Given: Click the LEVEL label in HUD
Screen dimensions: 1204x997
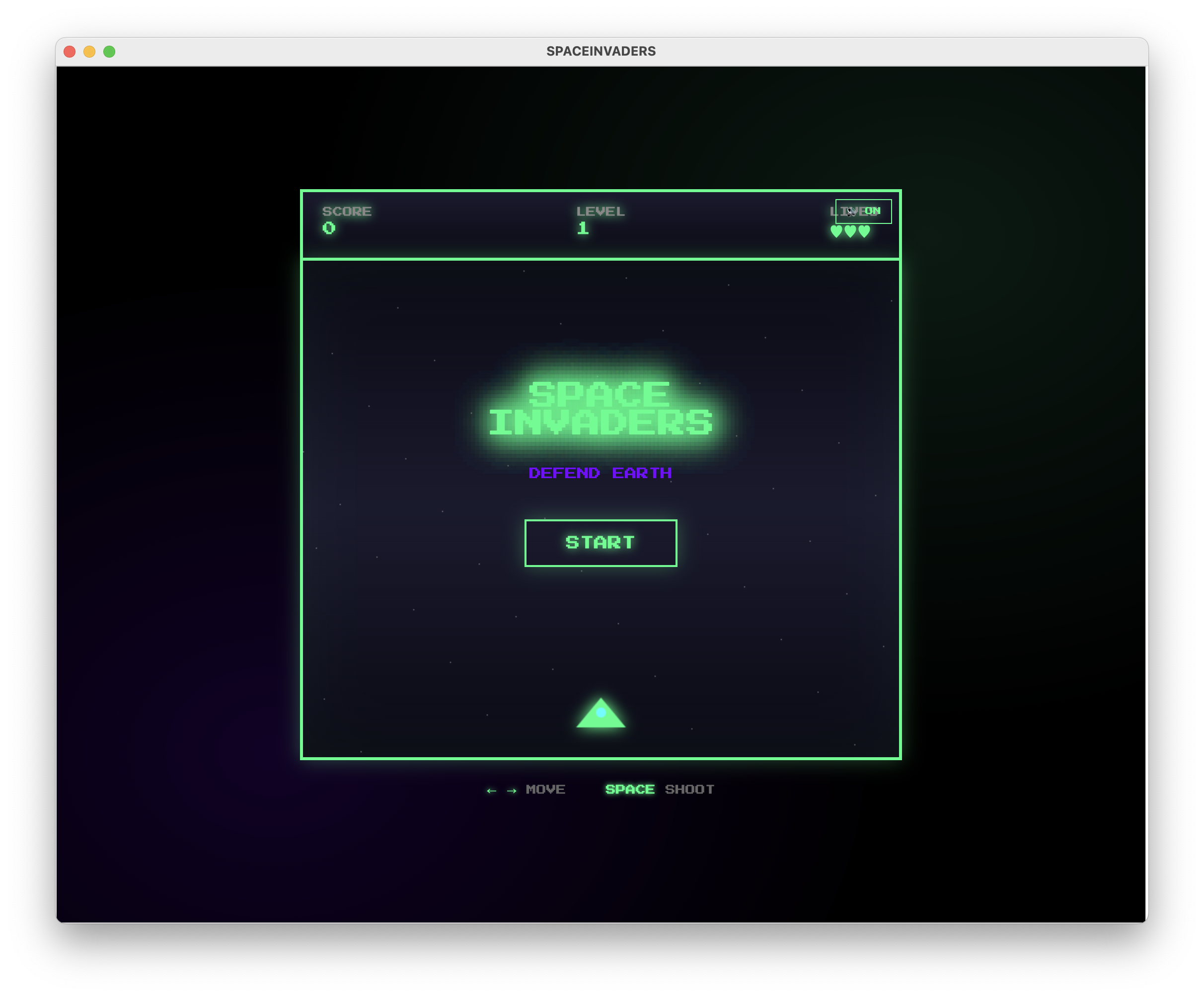Looking at the screenshot, I should (x=601, y=212).
